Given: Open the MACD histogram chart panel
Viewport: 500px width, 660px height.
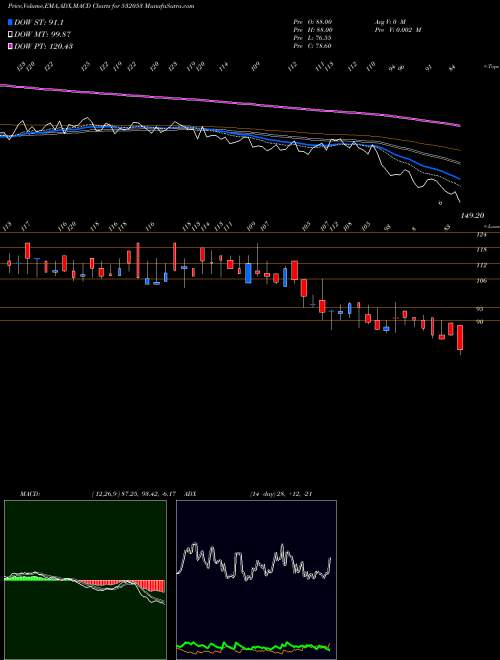Looking at the screenshot, I should point(85,580).
